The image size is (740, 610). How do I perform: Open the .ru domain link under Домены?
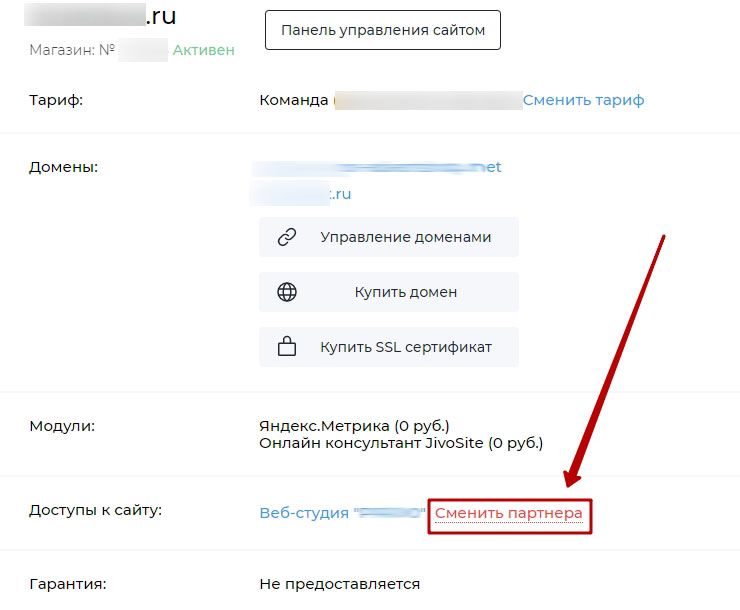tap(301, 194)
